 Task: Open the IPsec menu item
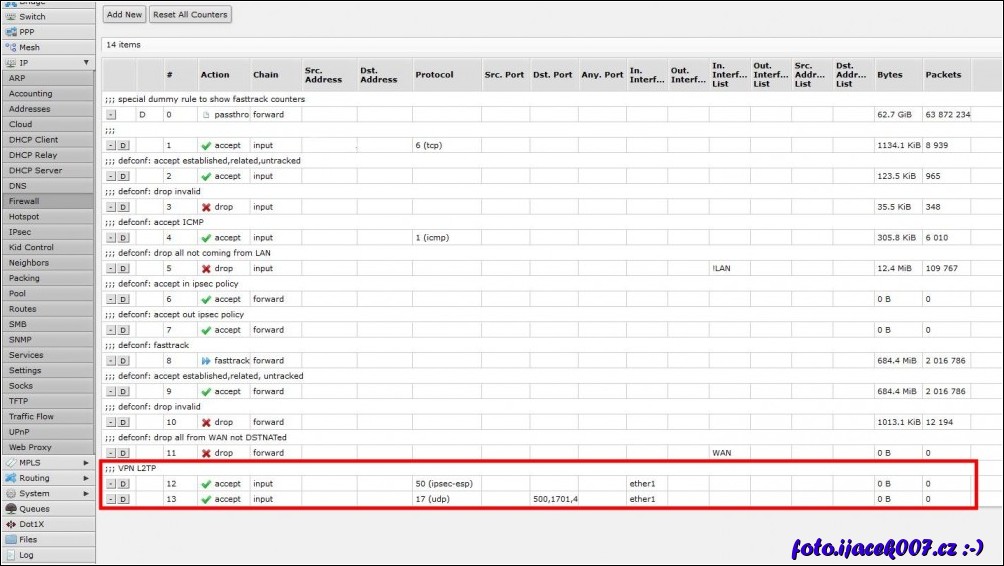20,232
